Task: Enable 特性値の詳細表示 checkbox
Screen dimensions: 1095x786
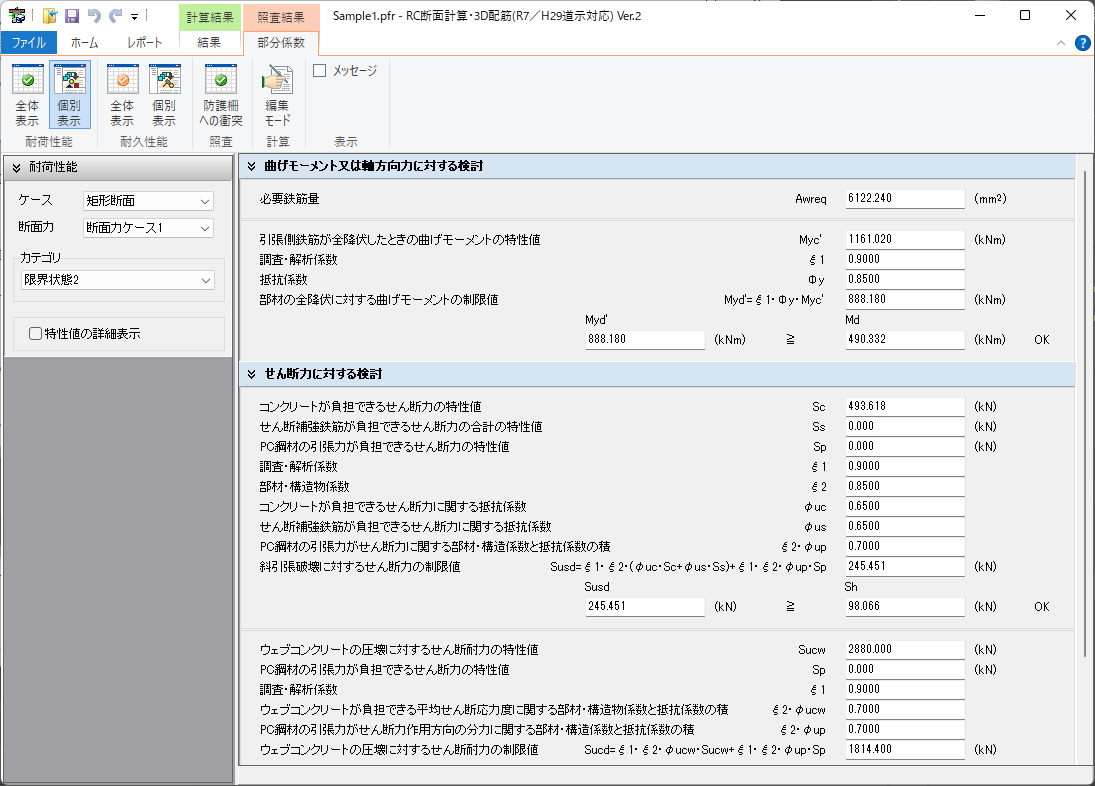Action: pyautogui.click(x=35, y=334)
